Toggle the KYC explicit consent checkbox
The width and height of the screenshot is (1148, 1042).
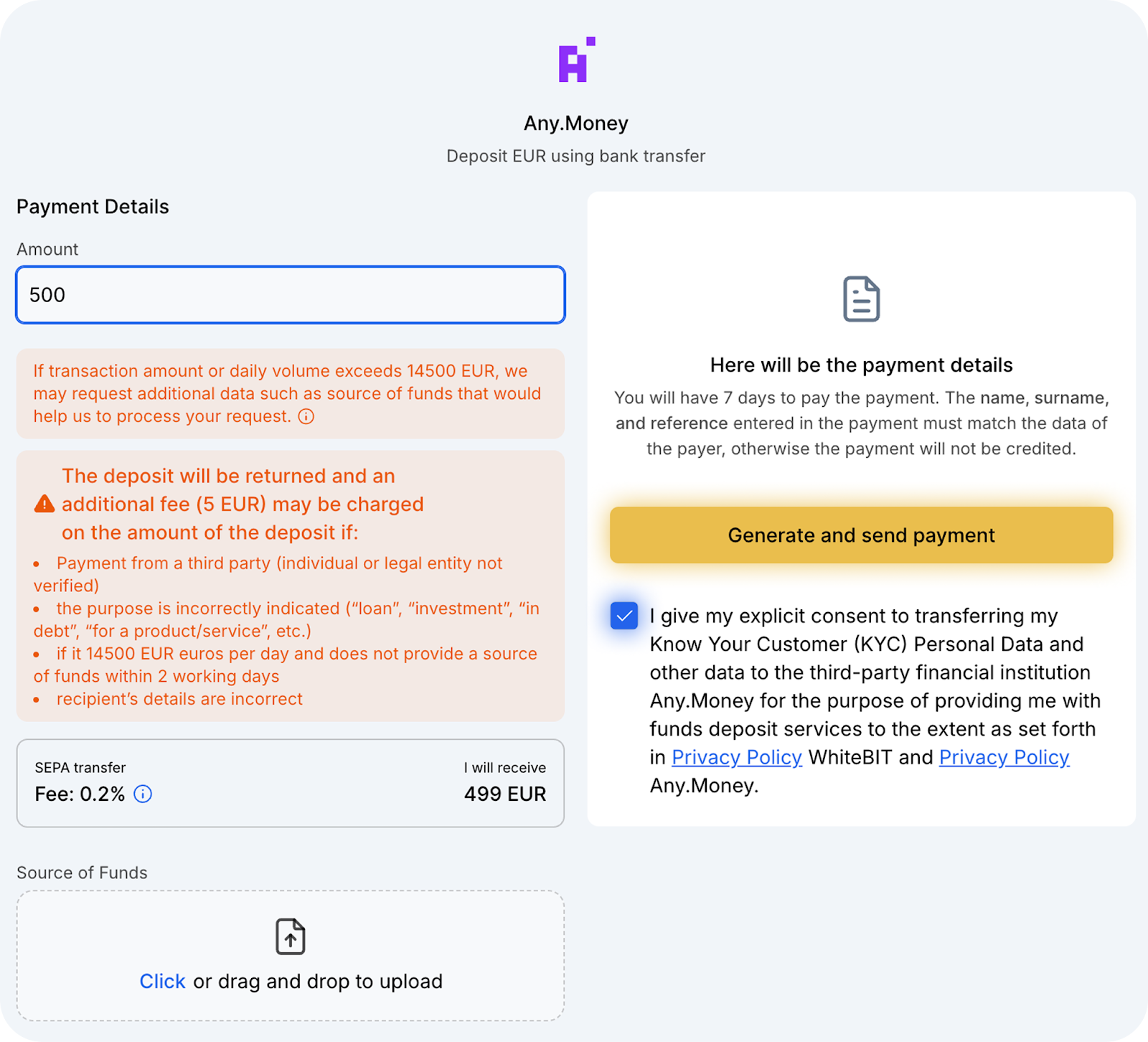[624, 616]
